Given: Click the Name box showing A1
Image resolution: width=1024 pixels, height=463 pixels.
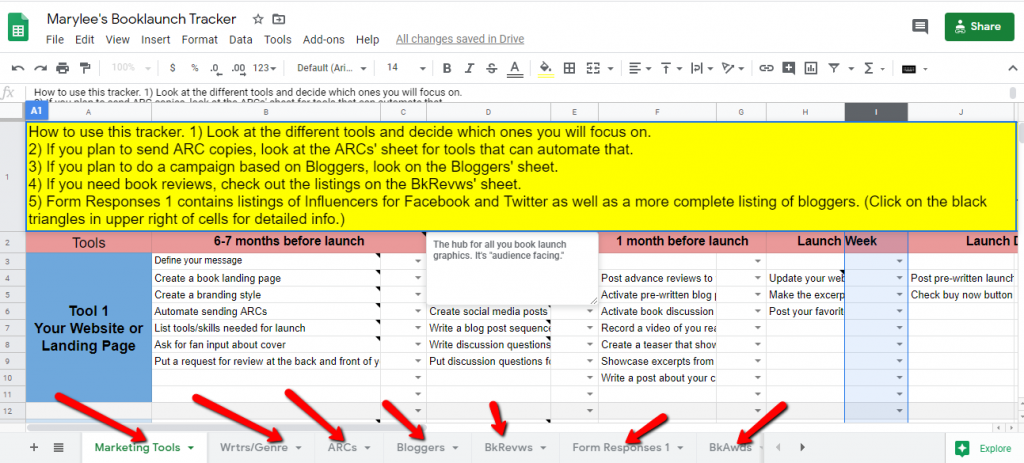Looking at the screenshot, I should (36, 112).
